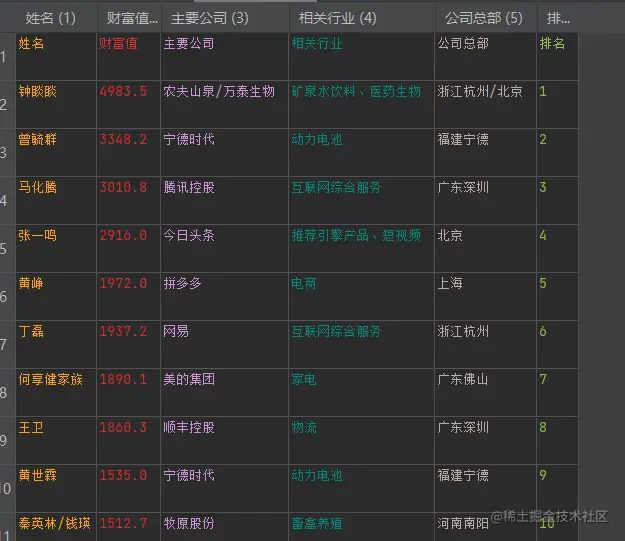The height and width of the screenshot is (541, 625).
Task: Select the cell 推荐引擎产品、短视频
Action: point(362,248)
